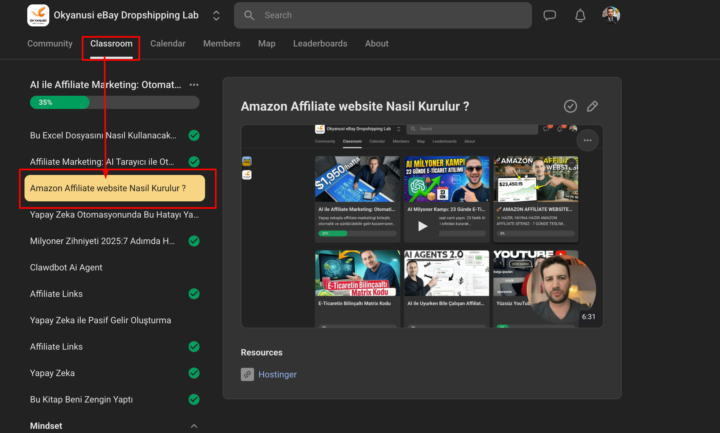Edit the lesson with the pencil icon
This screenshot has height=433, width=720.
pos(592,106)
